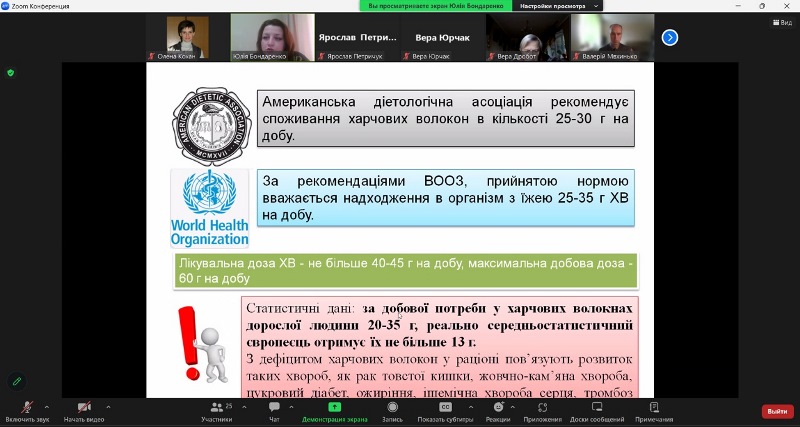Screen dimensions: 800x427
Task: Expand arrow next to Участники
Action: click(244, 407)
